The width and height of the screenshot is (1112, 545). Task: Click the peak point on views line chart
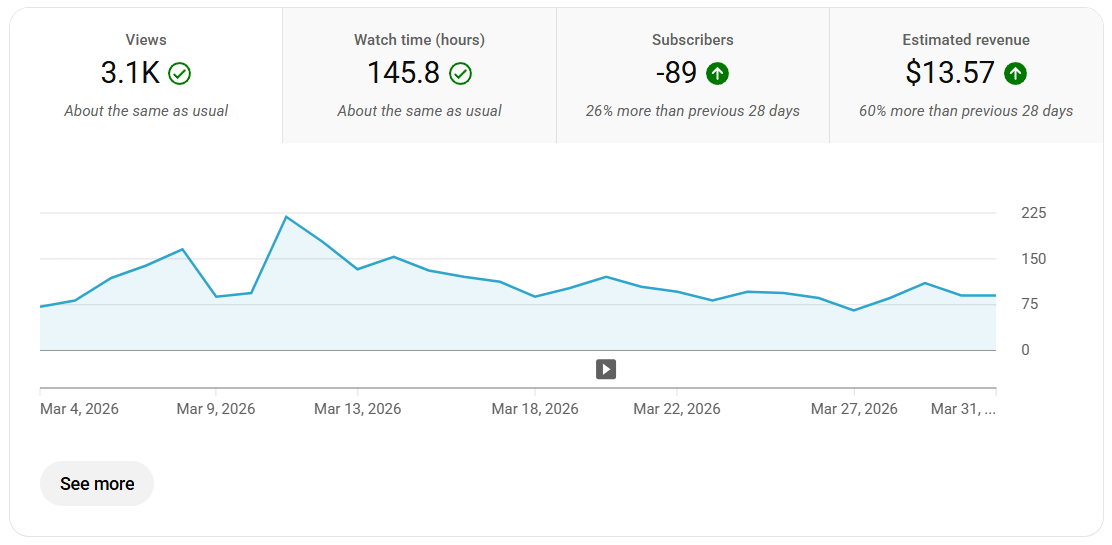pyautogui.click(x=286, y=216)
